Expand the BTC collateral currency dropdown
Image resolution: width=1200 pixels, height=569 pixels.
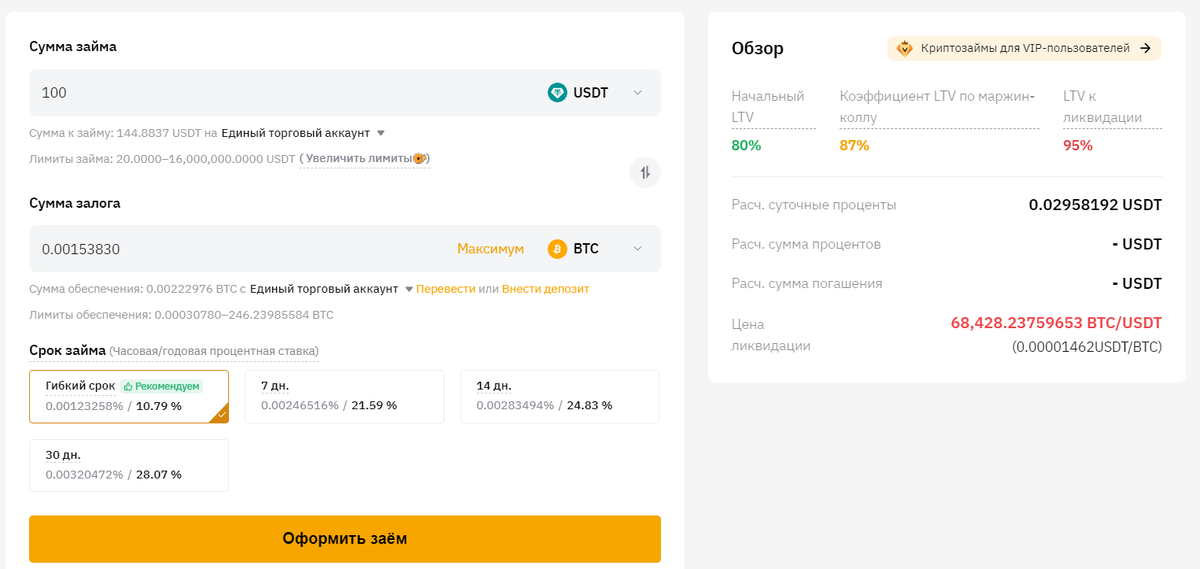pyautogui.click(x=637, y=249)
